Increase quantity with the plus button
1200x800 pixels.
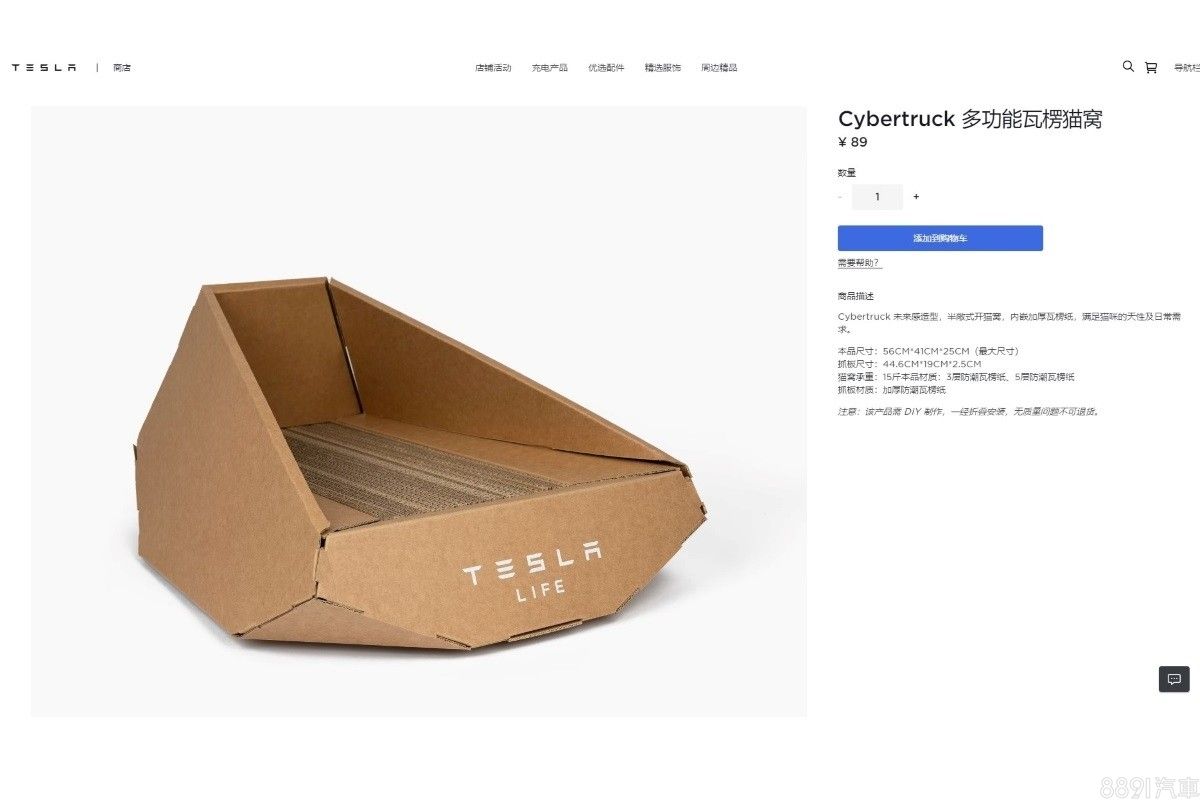point(916,197)
